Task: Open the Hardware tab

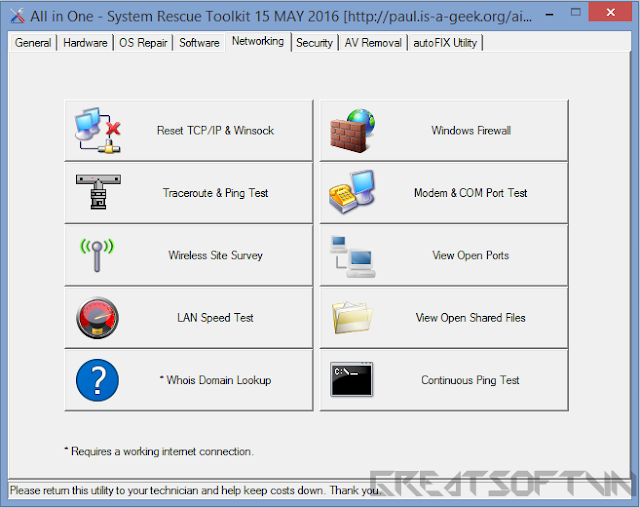Action: (x=85, y=42)
